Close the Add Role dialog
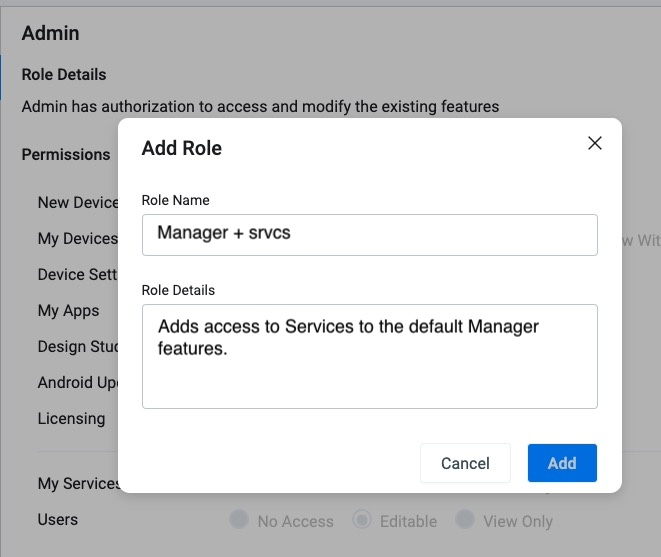Image resolution: width=661 pixels, height=557 pixels. (595, 143)
